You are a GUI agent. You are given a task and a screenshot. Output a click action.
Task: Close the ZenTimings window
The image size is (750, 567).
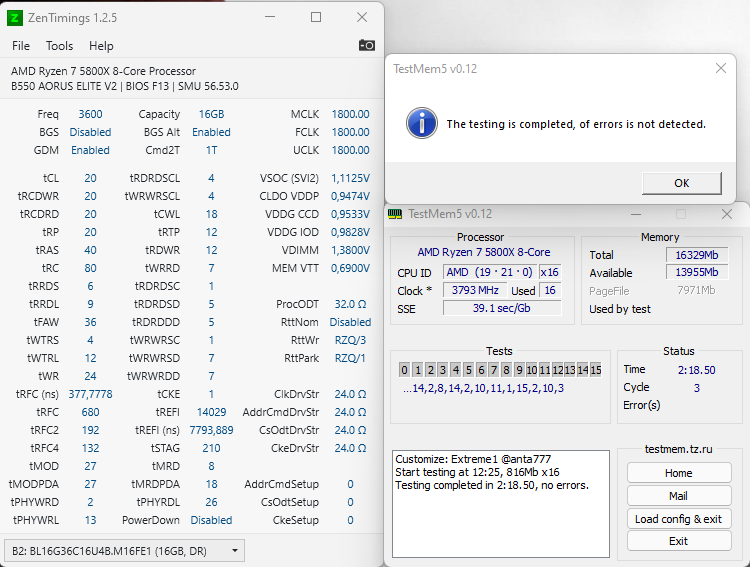(362, 17)
